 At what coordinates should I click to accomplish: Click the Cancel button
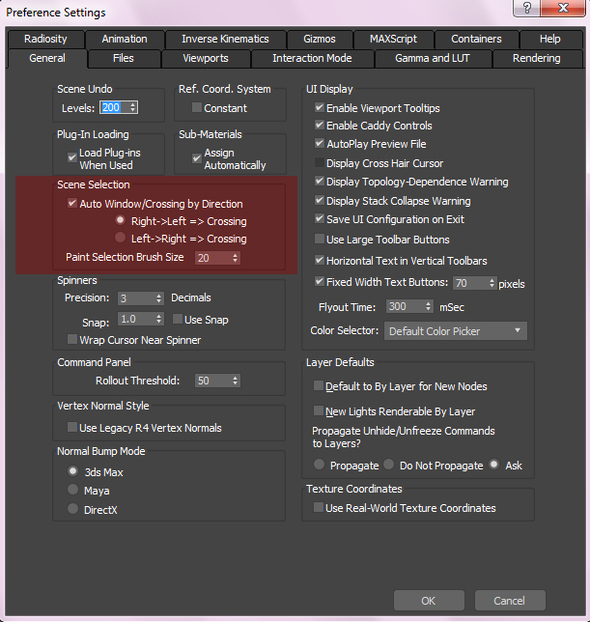[509, 601]
